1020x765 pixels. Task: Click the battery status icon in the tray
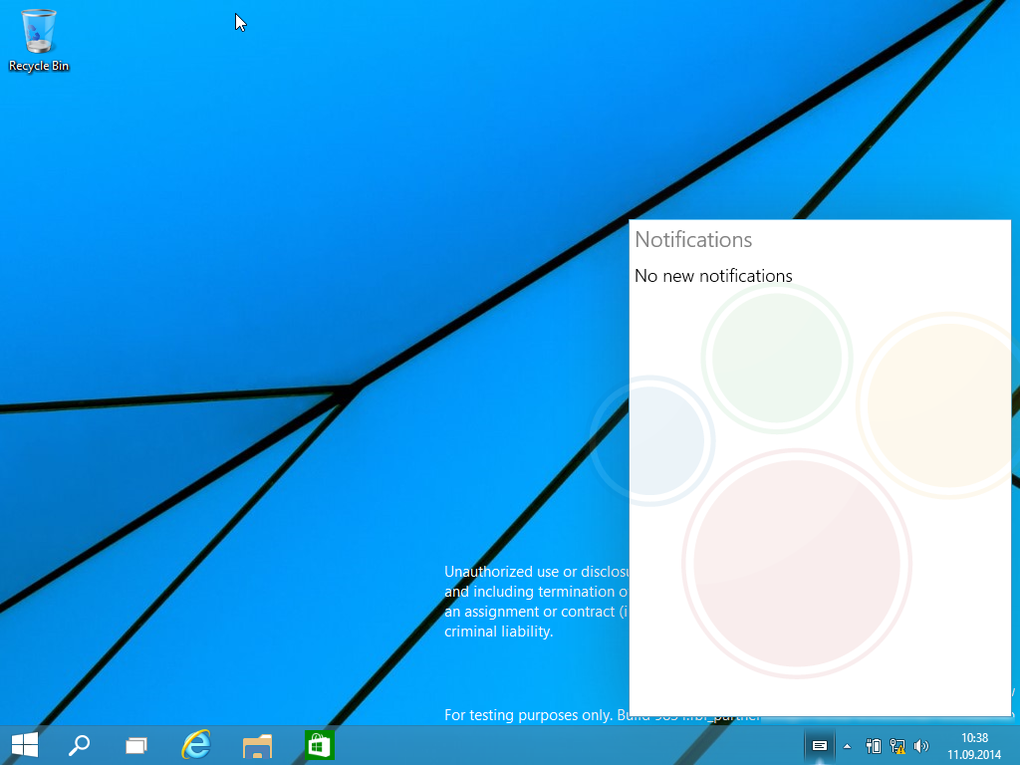click(x=873, y=746)
